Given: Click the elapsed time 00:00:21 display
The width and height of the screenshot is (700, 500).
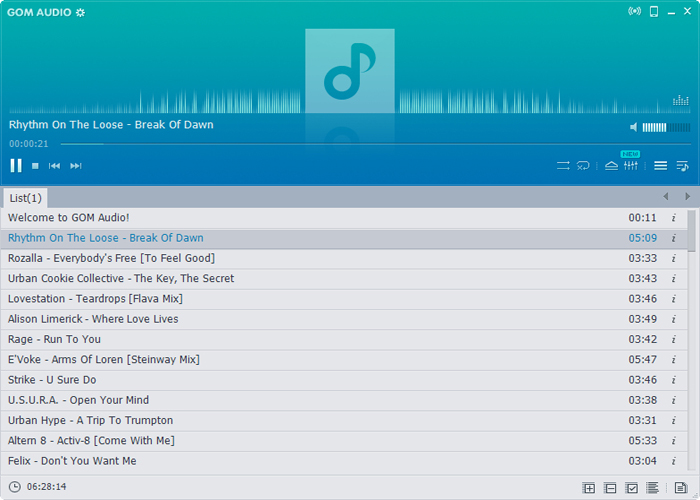Looking at the screenshot, I should point(29,144).
